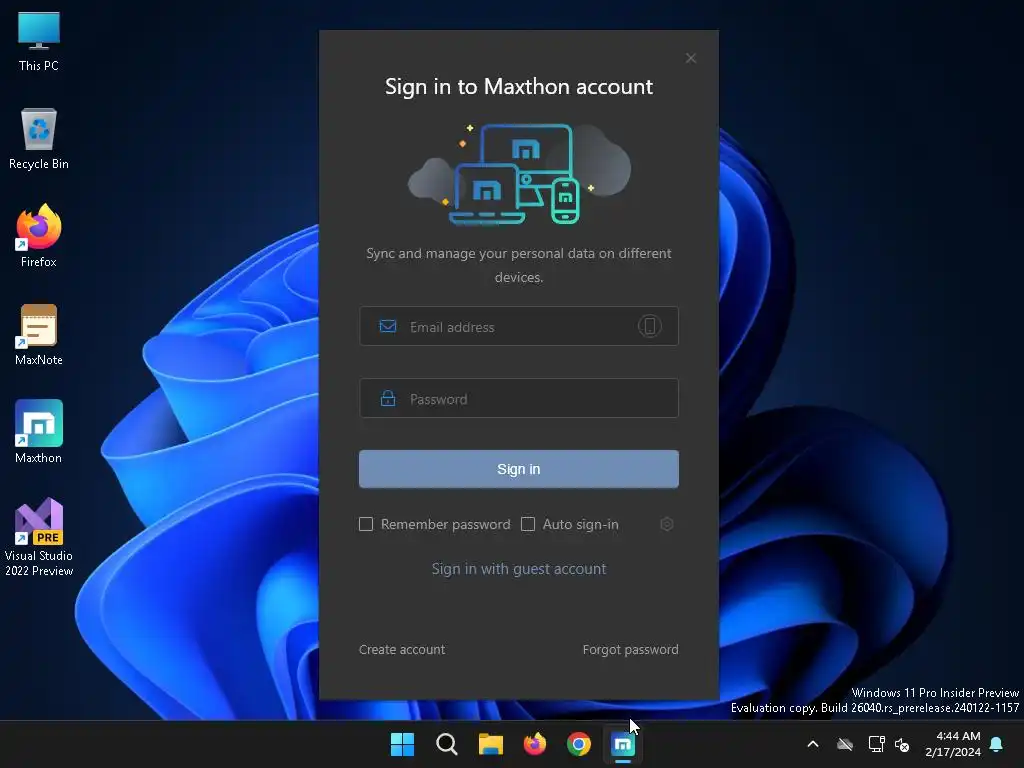Open File Explorer from taskbar
The height and width of the screenshot is (768, 1024).
tap(490, 744)
